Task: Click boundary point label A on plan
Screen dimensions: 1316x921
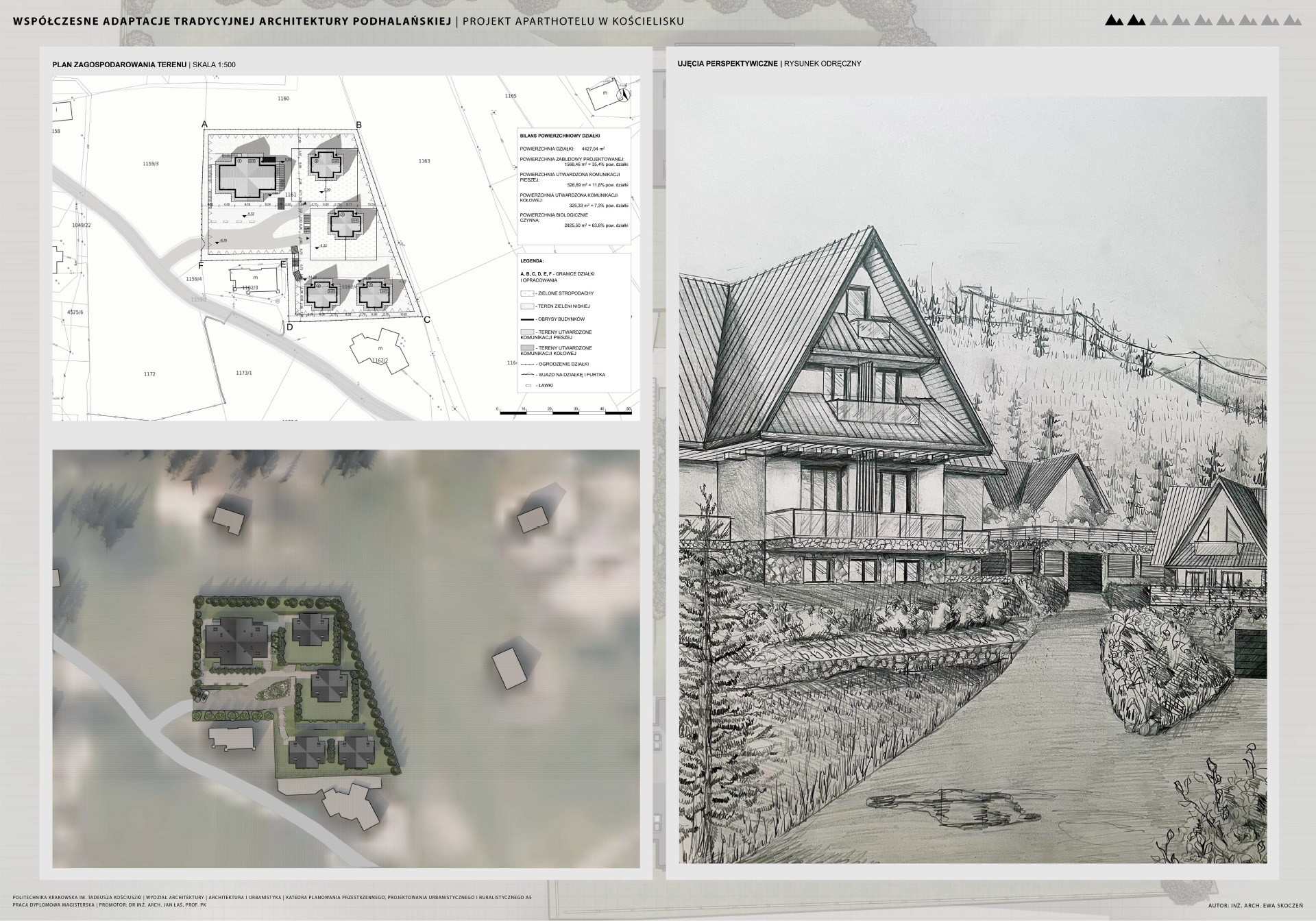Action: [x=204, y=124]
